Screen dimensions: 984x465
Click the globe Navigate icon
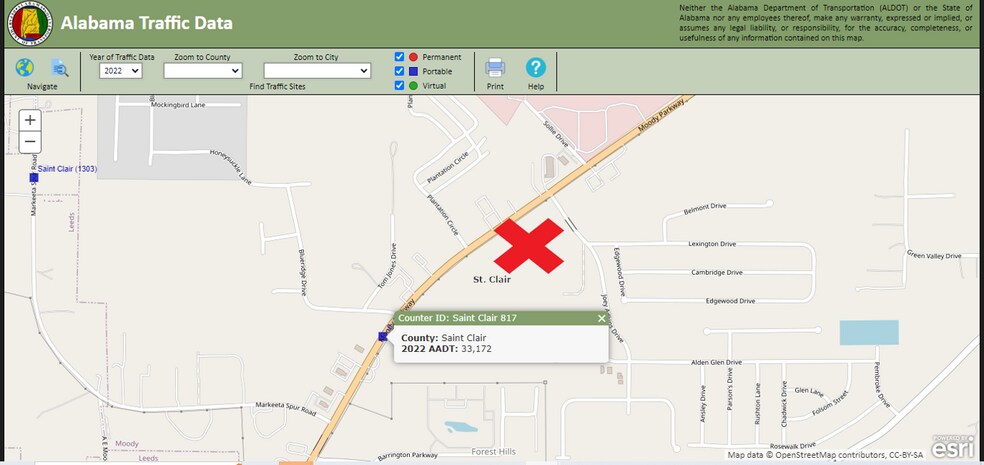(x=24, y=67)
